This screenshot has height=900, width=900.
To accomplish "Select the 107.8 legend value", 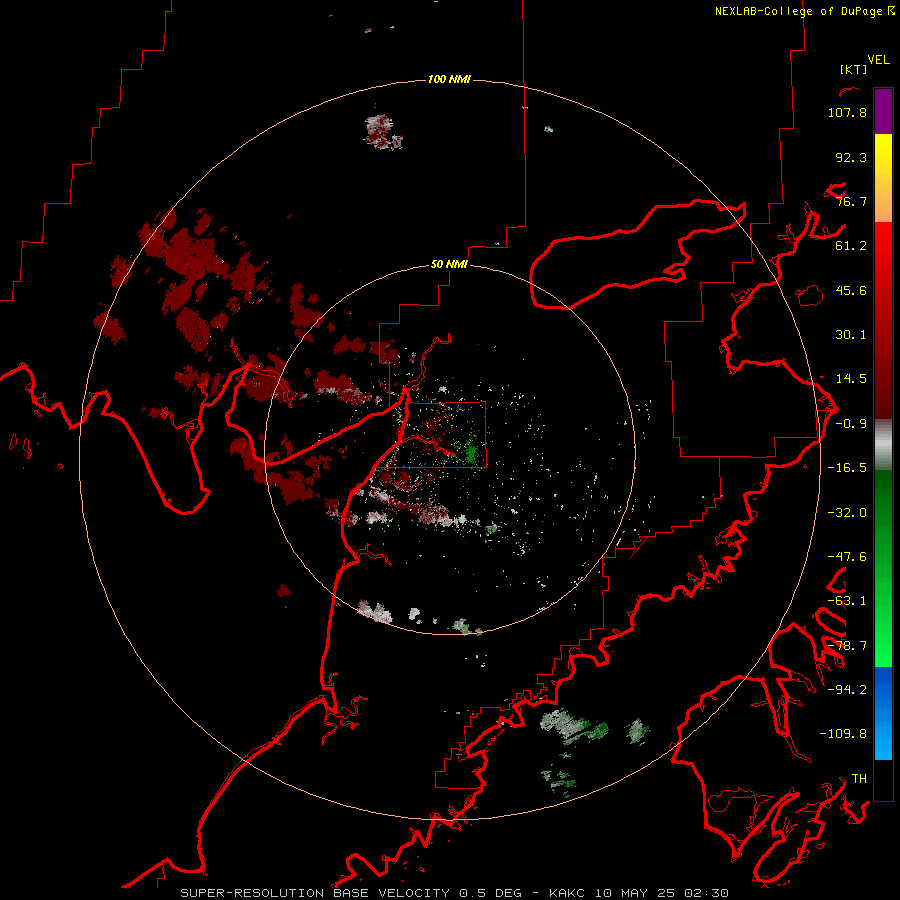I will tap(847, 112).
